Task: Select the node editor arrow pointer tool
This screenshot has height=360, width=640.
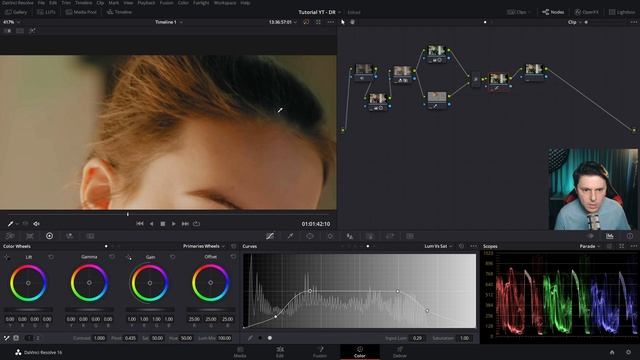Action: (343, 22)
